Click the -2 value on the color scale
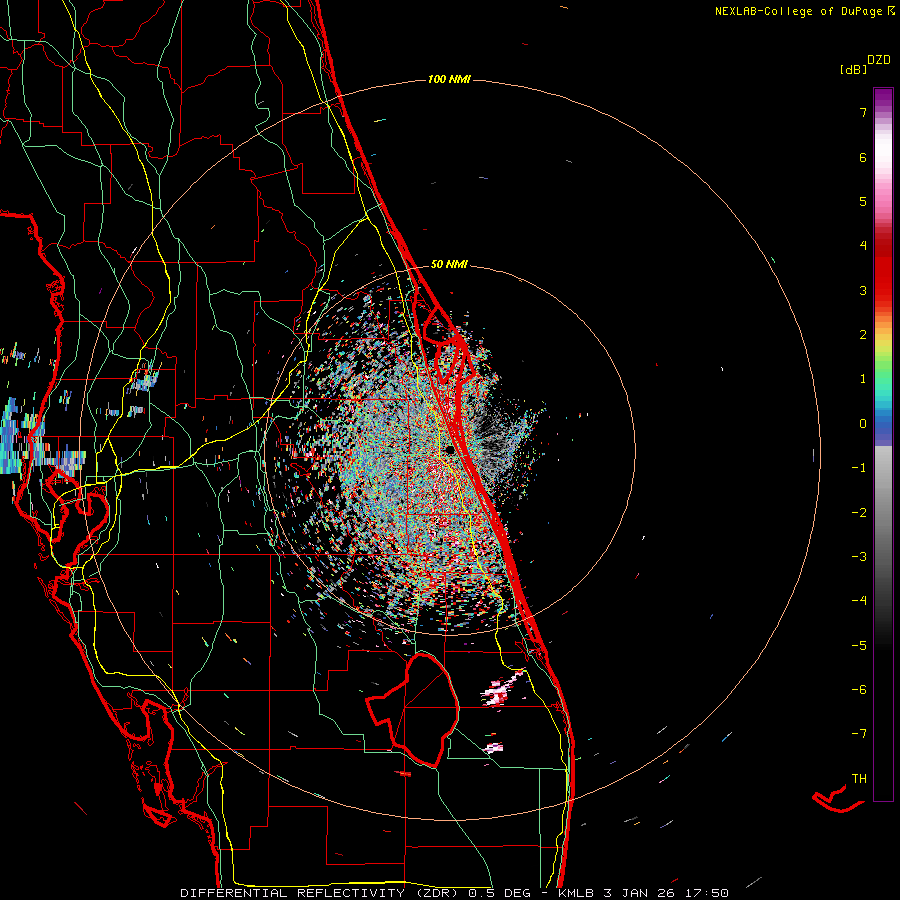The image size is (900, 900). [859, 513]
